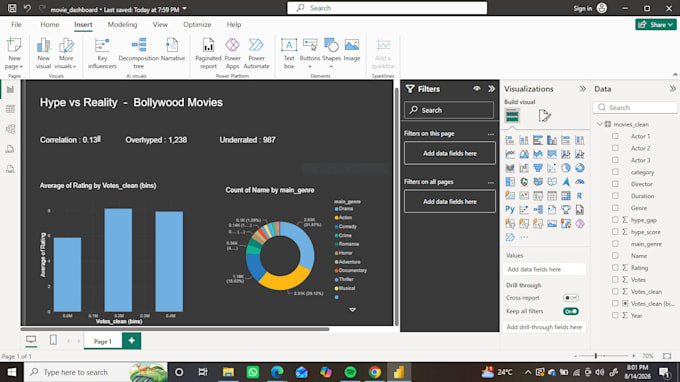Viewport: 680px width, 382px height.
Task: Click the Filters pane search box
Action: (x=449, y=110)
